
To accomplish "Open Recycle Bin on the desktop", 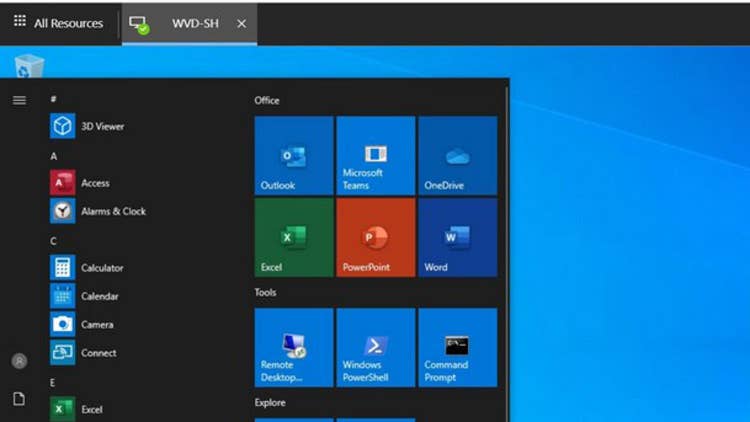I will (29, 66).
